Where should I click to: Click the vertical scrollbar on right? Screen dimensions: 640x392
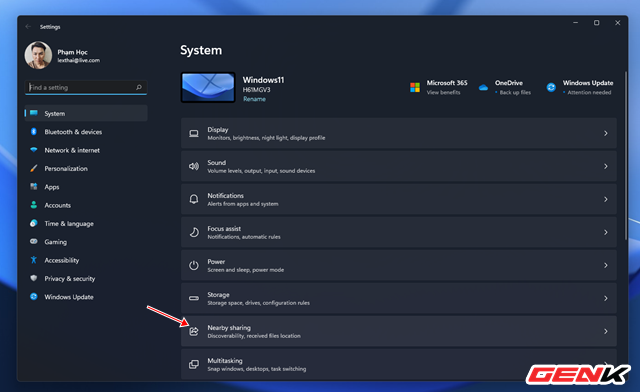click(x=626, y=155)
